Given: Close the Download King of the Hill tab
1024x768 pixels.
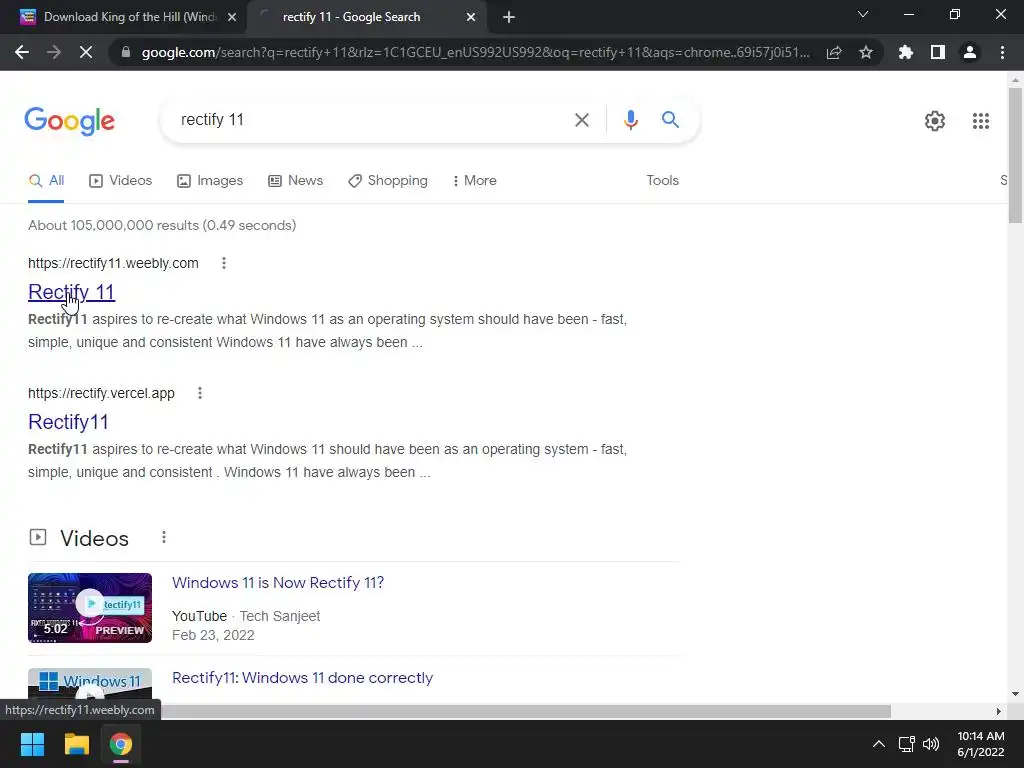Looking at the screenshot, I should tap(232, 18).
